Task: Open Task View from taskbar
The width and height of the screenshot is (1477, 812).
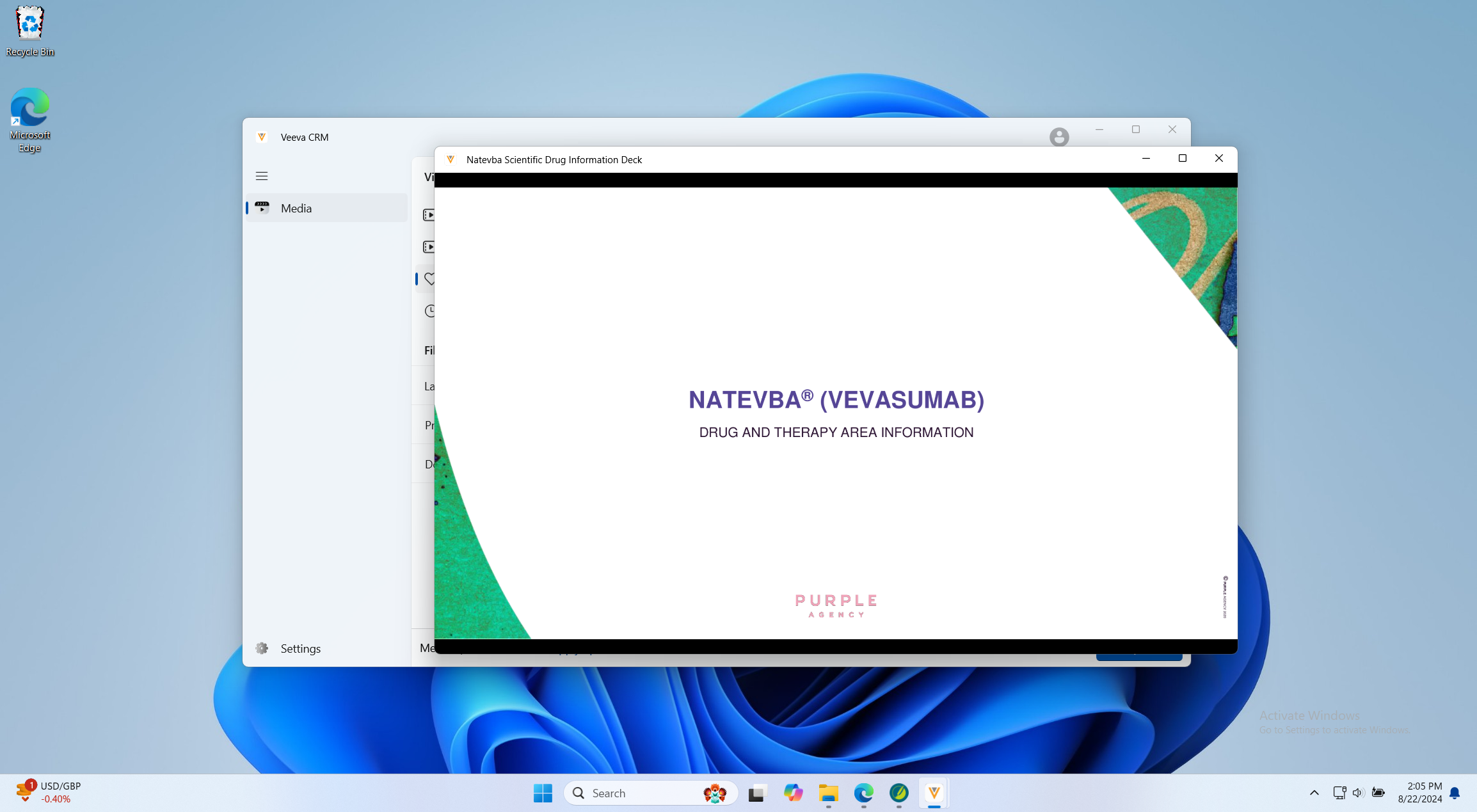Action: (x=758, y=793)
